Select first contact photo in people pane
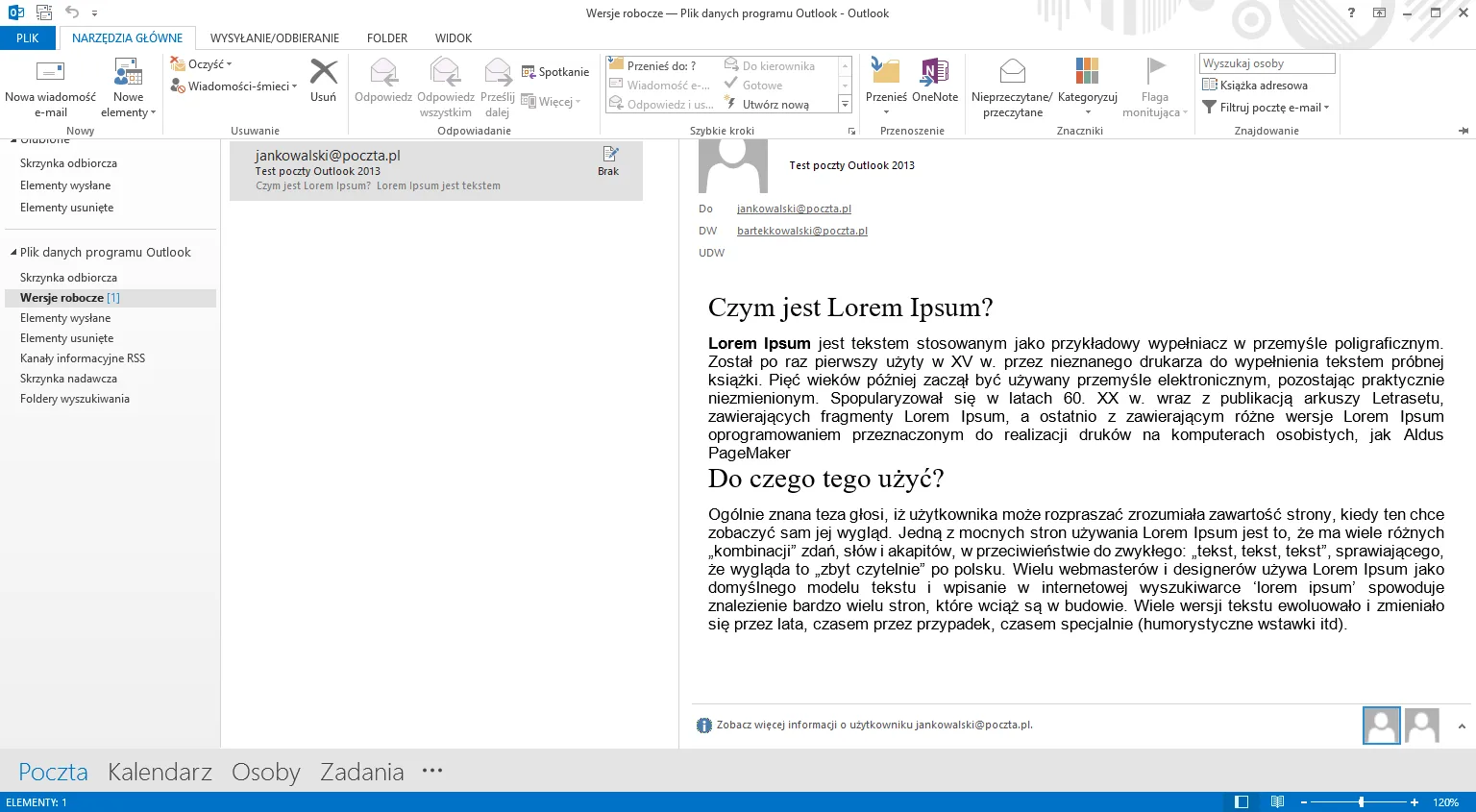 (x=1382, y=726)
